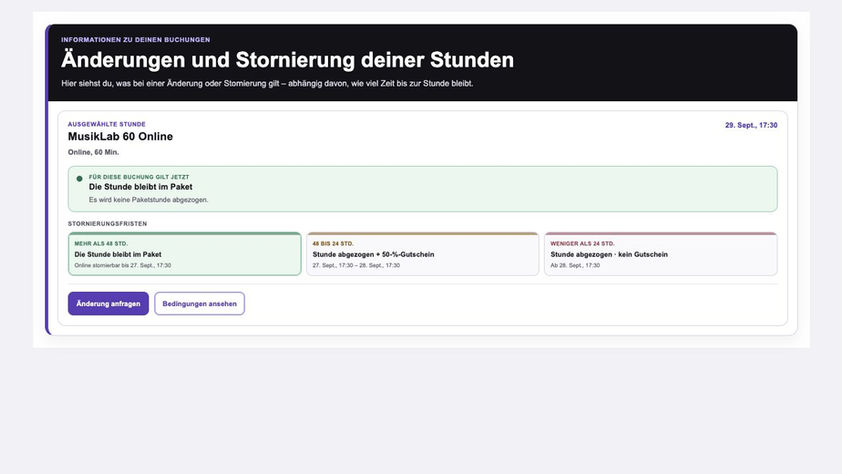Open Bedingungen ansehen

(x=199, y=303)
